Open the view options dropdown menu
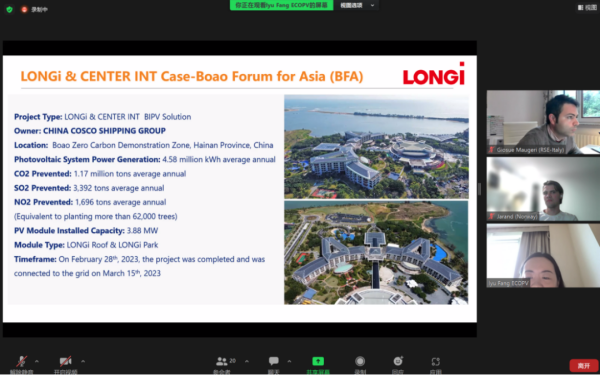 coord(357,5)
